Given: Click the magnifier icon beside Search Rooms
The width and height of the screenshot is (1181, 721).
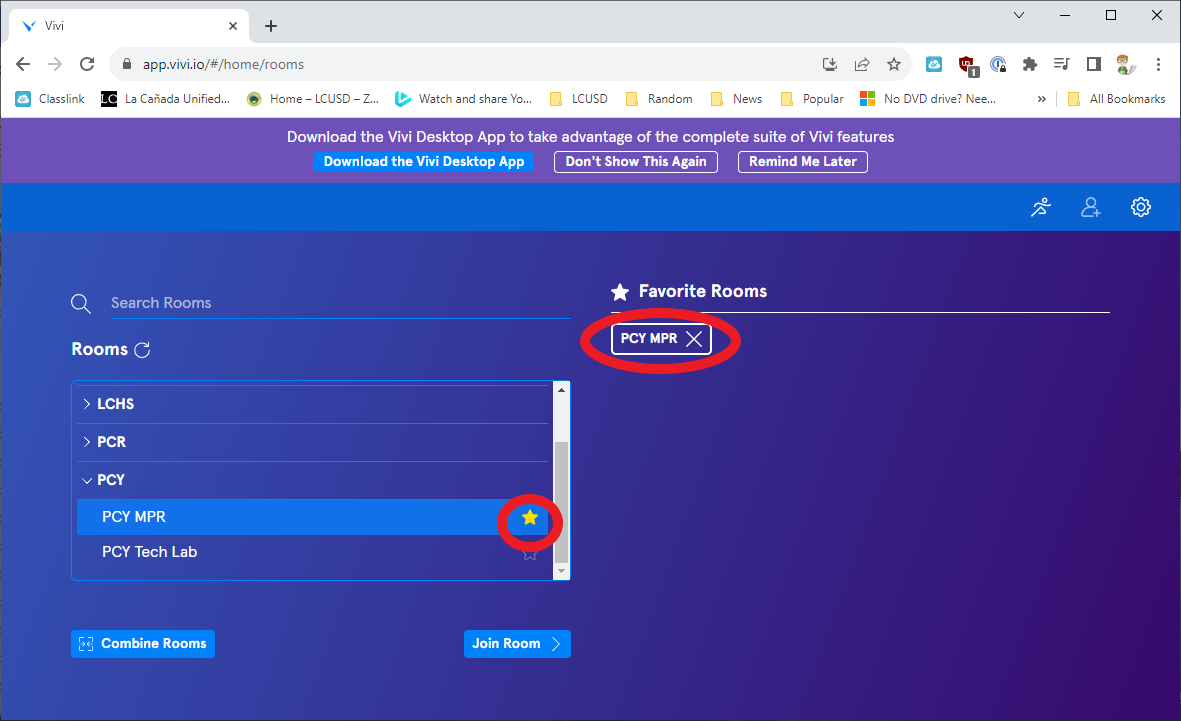Looking at the screenshot, I should (81, 304).
